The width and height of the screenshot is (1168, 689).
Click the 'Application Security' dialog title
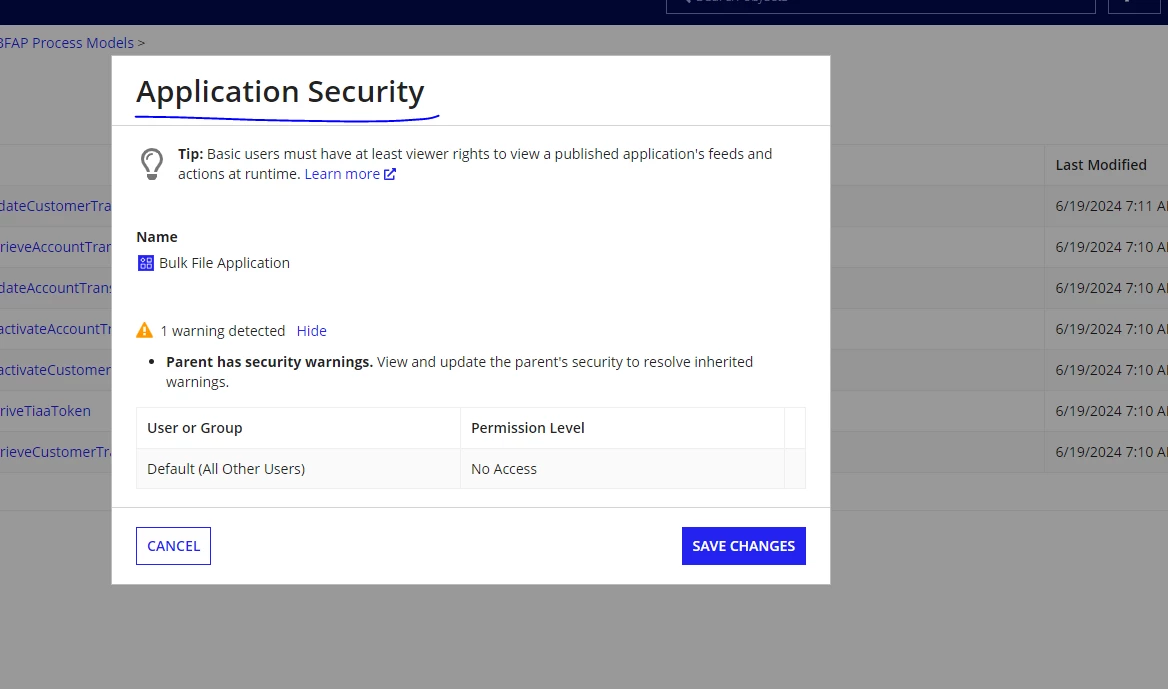280,92
